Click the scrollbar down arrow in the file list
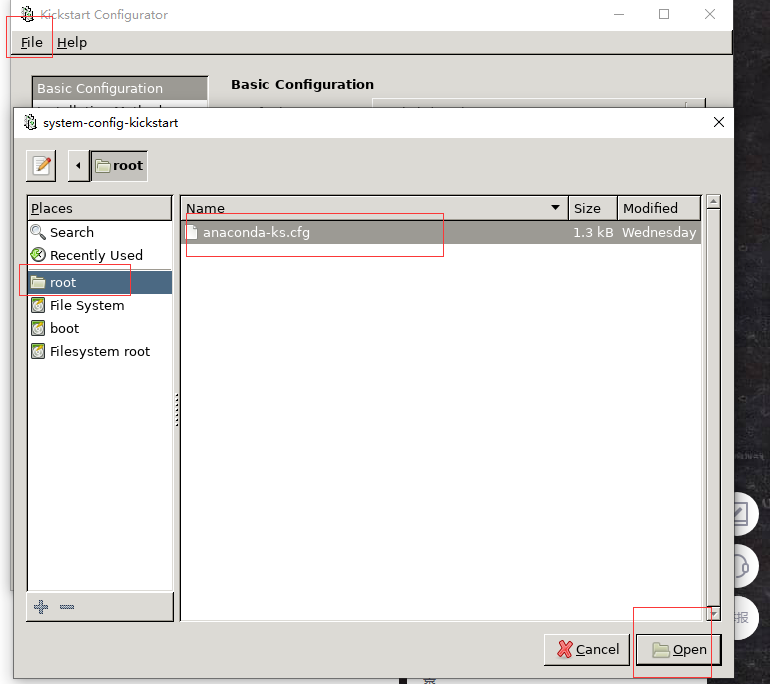 pyautogui.click(x=714, y=614)
